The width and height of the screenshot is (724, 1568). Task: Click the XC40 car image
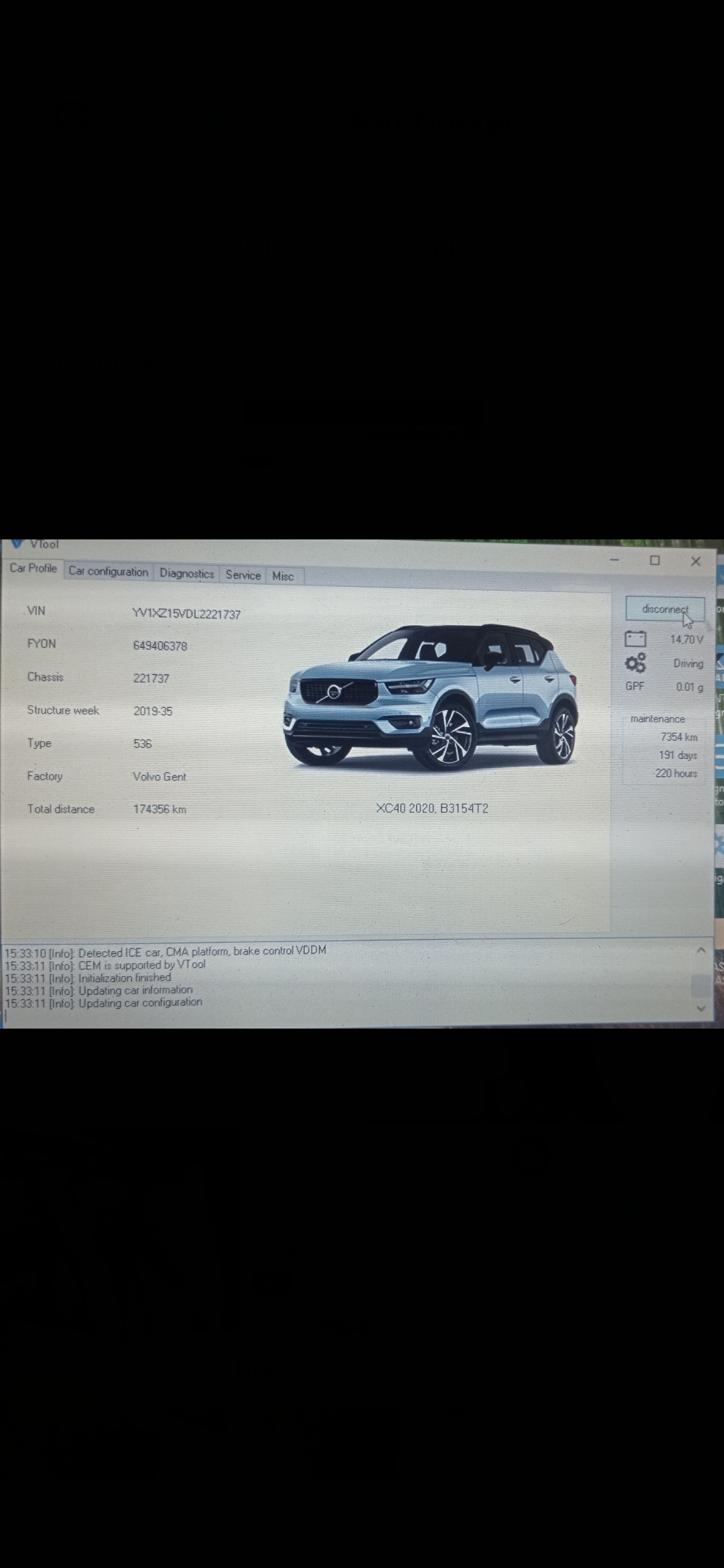[430, 697]
